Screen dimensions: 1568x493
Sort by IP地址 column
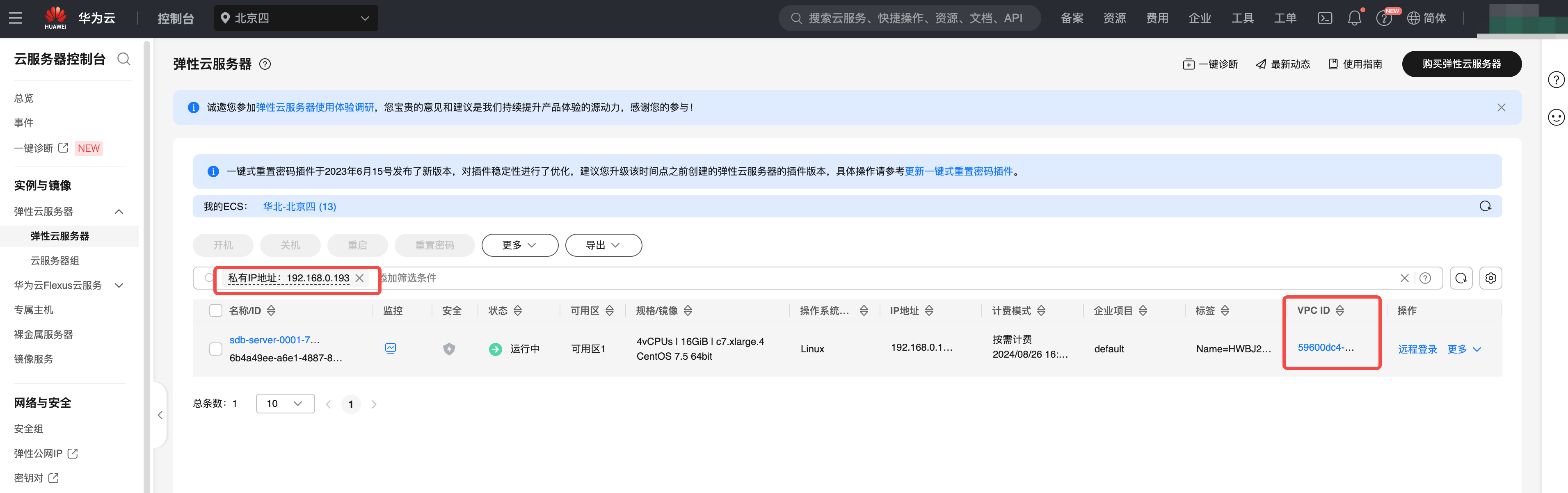pos(930,310)
